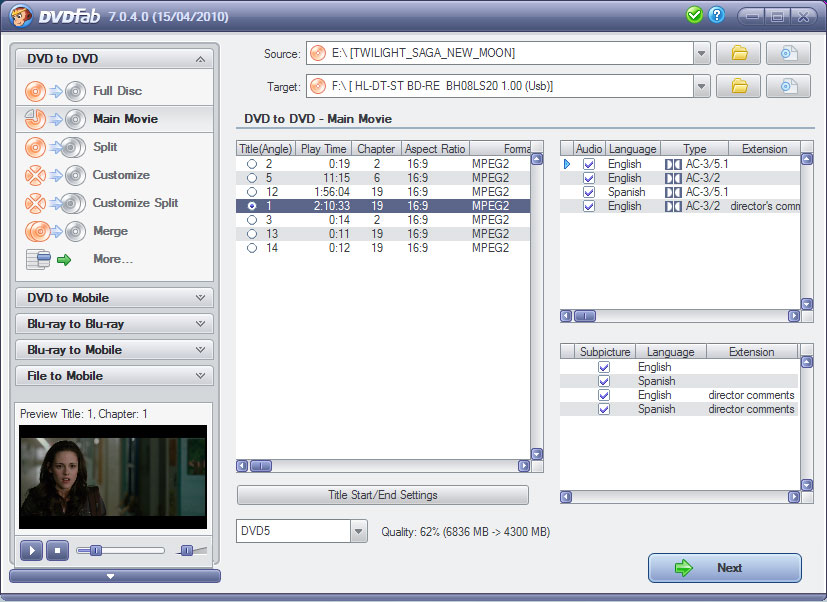Uncheck director's comments audio track checkbox

tap(589, 206)
